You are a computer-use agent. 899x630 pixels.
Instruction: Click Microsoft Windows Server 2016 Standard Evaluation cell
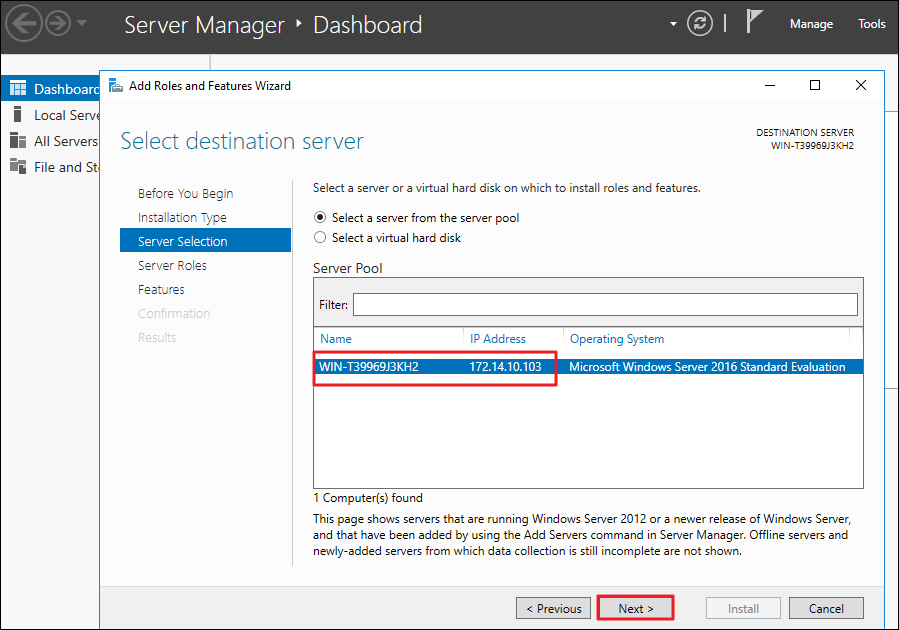(707, 367)
